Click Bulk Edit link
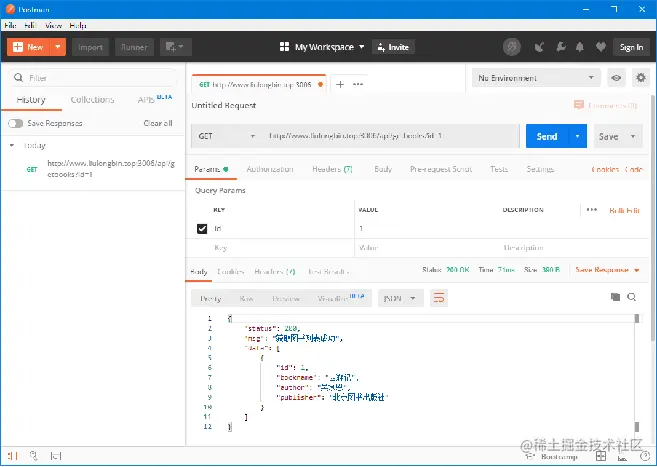The height and width of the screenshot is (467, 657). [624, 210]
